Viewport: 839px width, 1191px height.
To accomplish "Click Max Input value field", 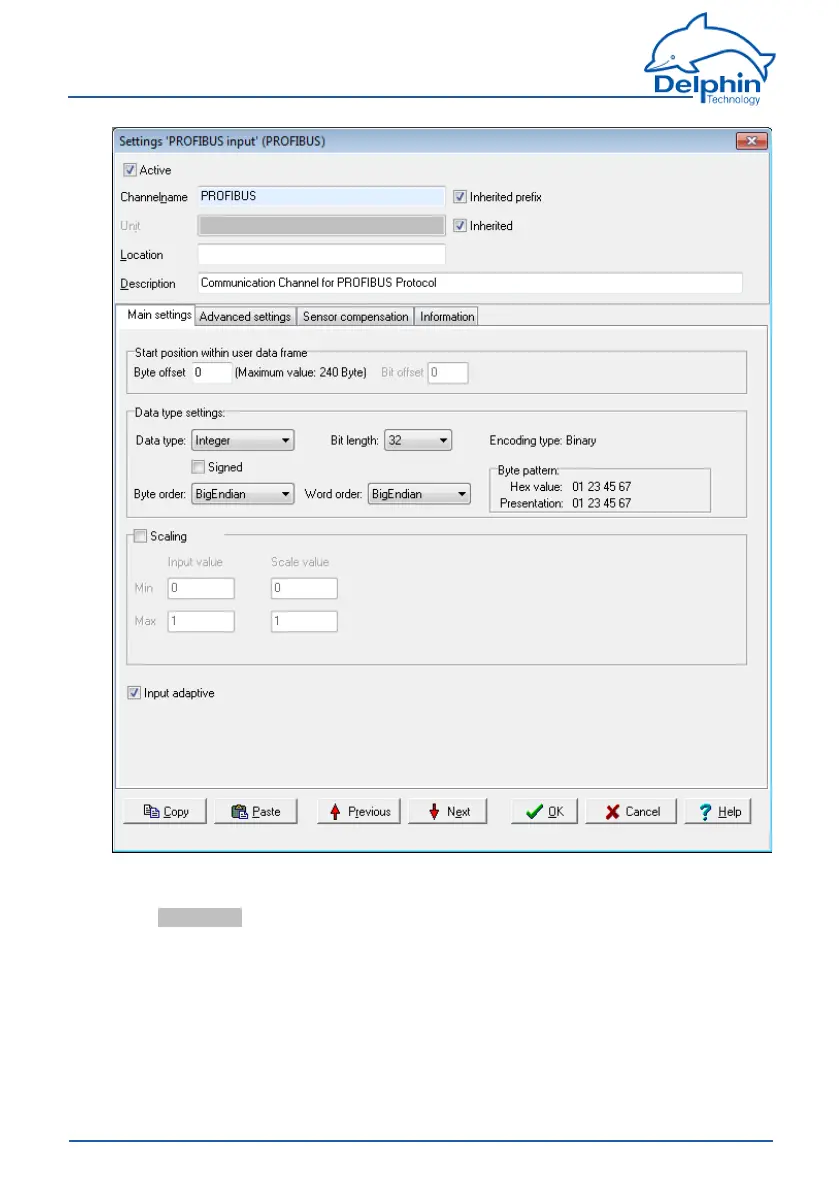I will (x=201, y=621).
